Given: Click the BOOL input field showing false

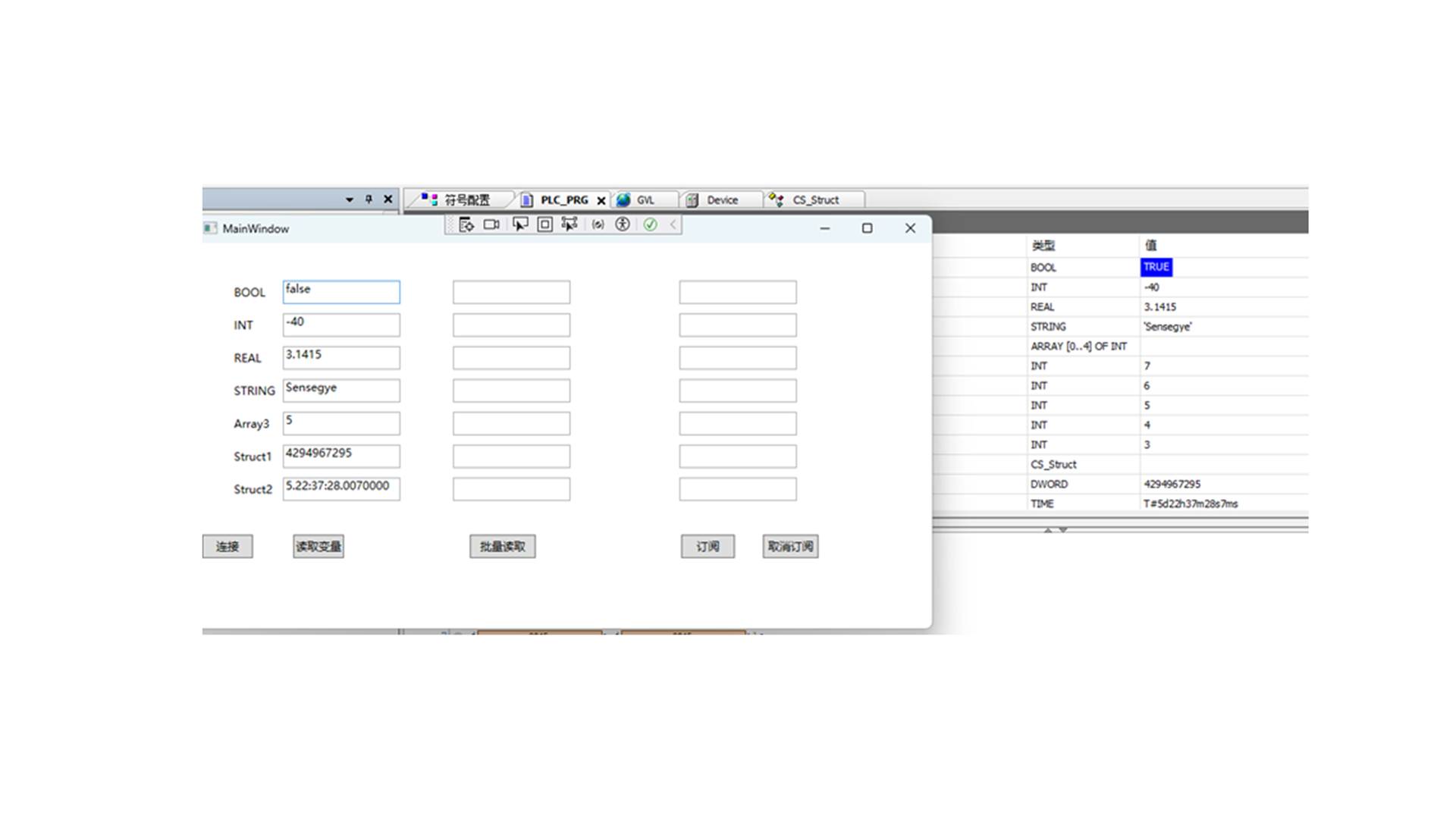Looking at the screenshot, I should click(341, 292).
